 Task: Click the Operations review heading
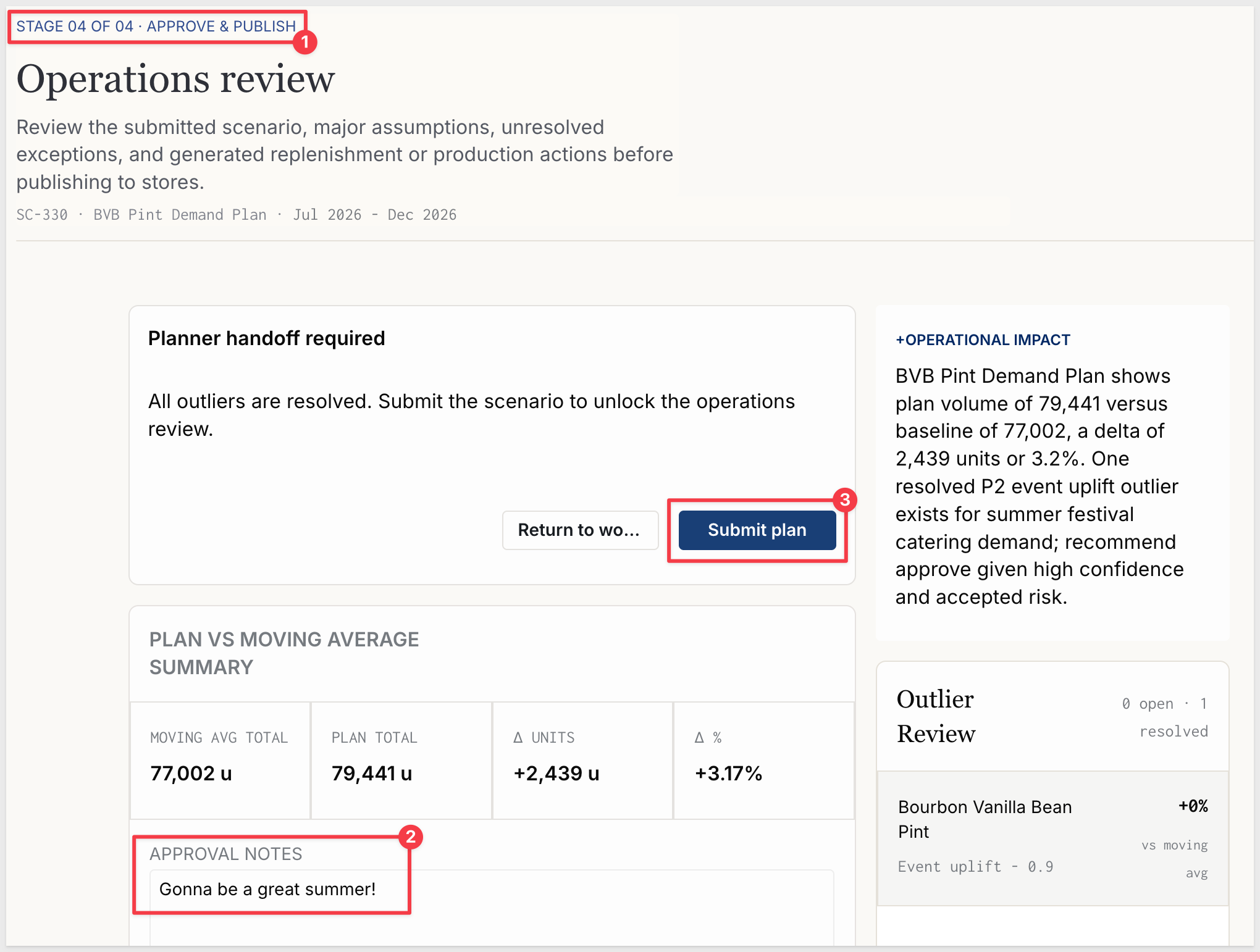pos(175,79)
